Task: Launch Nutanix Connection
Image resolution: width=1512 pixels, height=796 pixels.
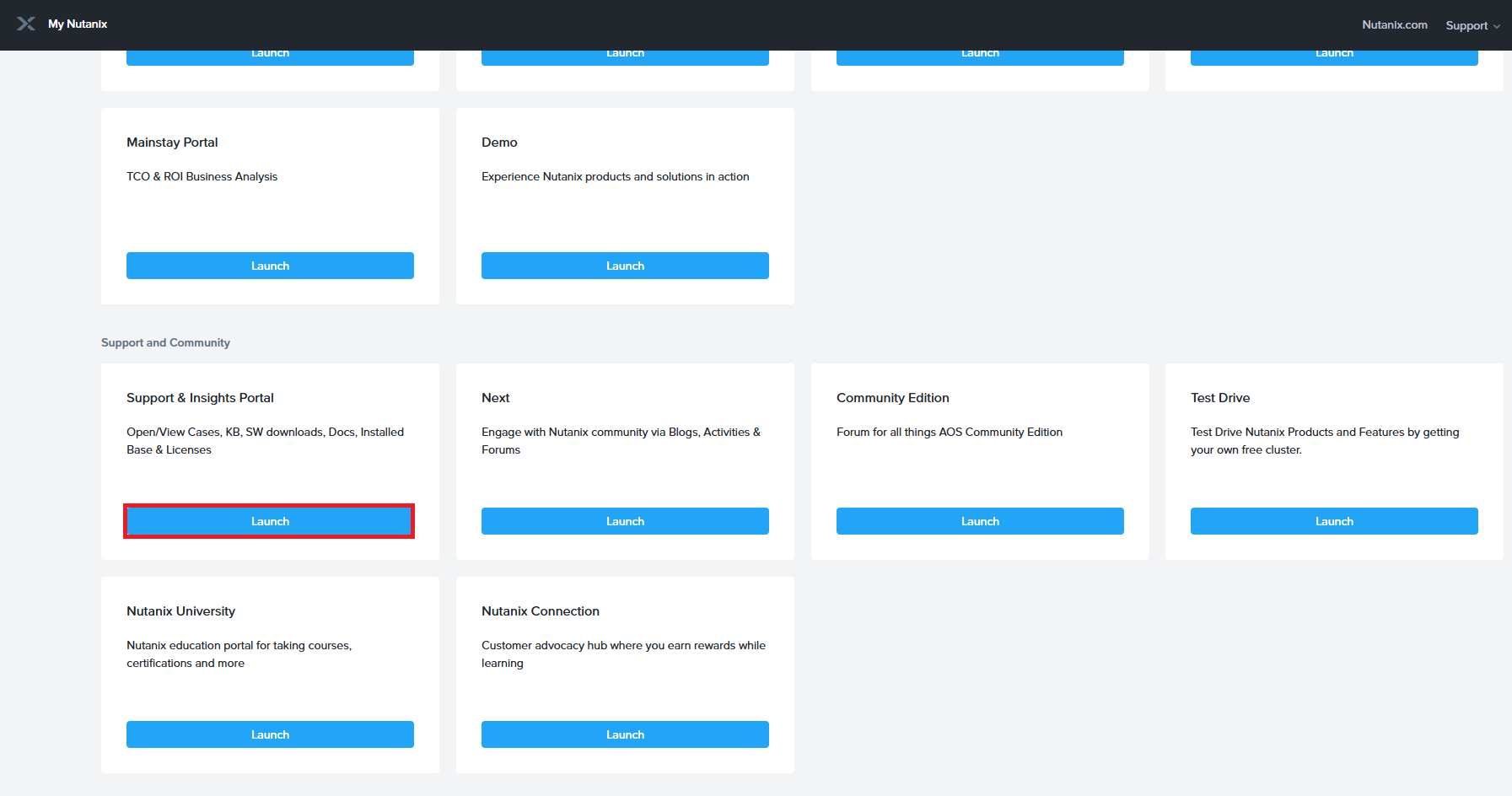Action: [625, 734]
